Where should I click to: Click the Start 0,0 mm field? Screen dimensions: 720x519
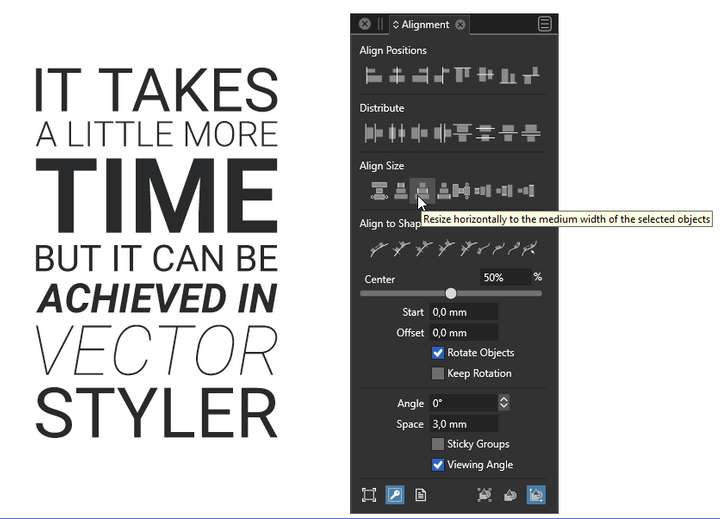[x=463, y=312]
